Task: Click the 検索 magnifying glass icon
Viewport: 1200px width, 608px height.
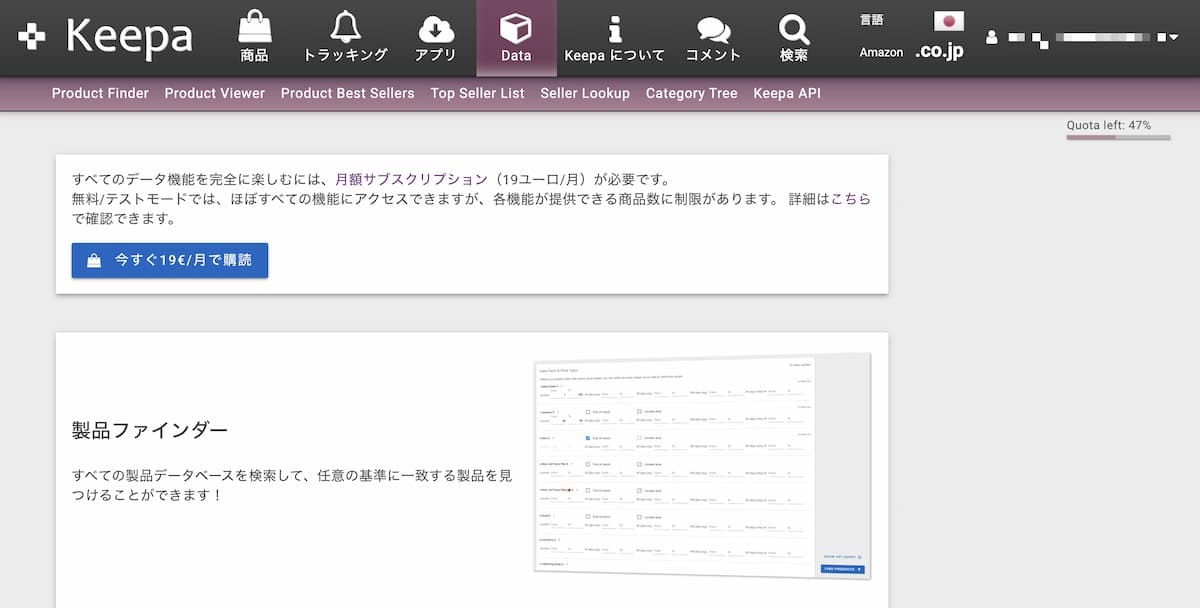Action: pos(793,27)
